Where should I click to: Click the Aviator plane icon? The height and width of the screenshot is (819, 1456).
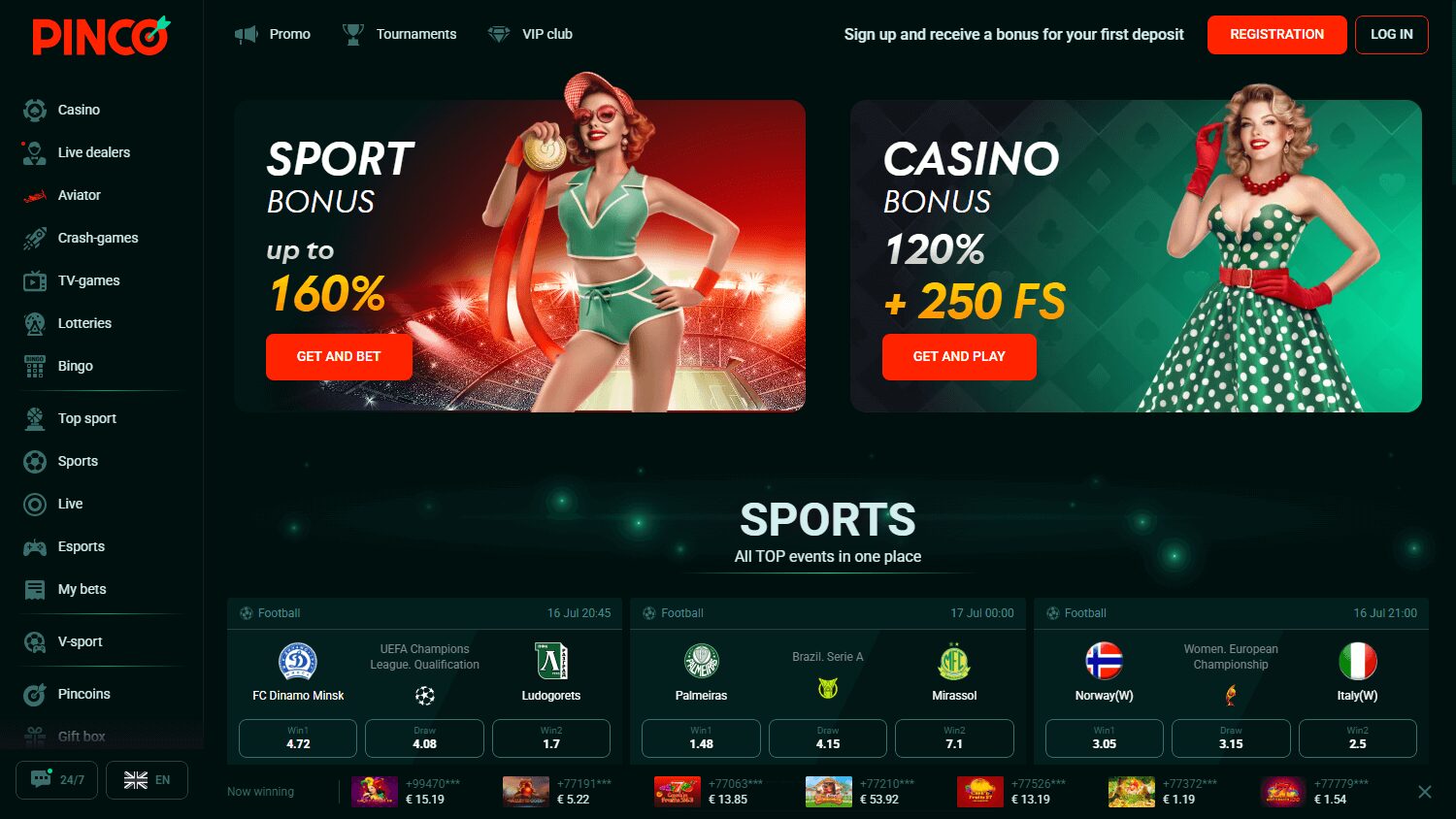coord(35,195)
